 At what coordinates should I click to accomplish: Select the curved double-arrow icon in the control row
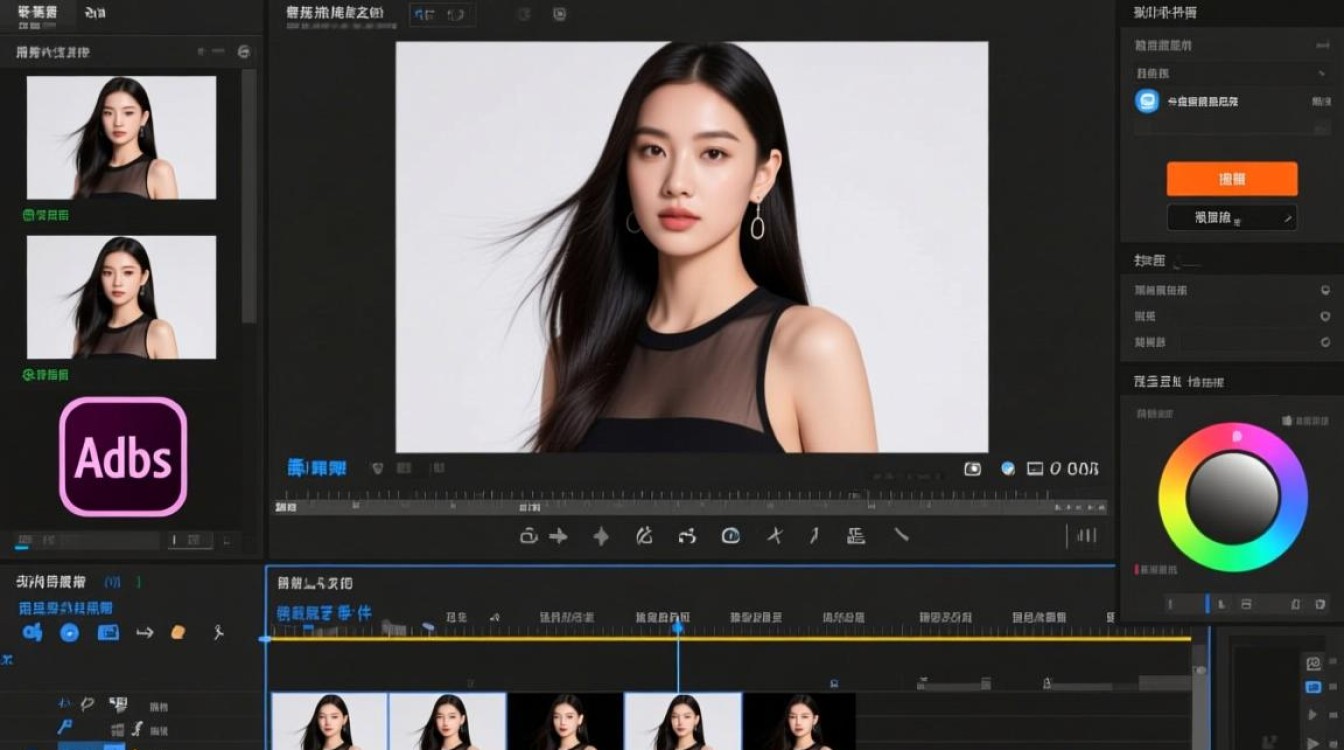point(686,537)
